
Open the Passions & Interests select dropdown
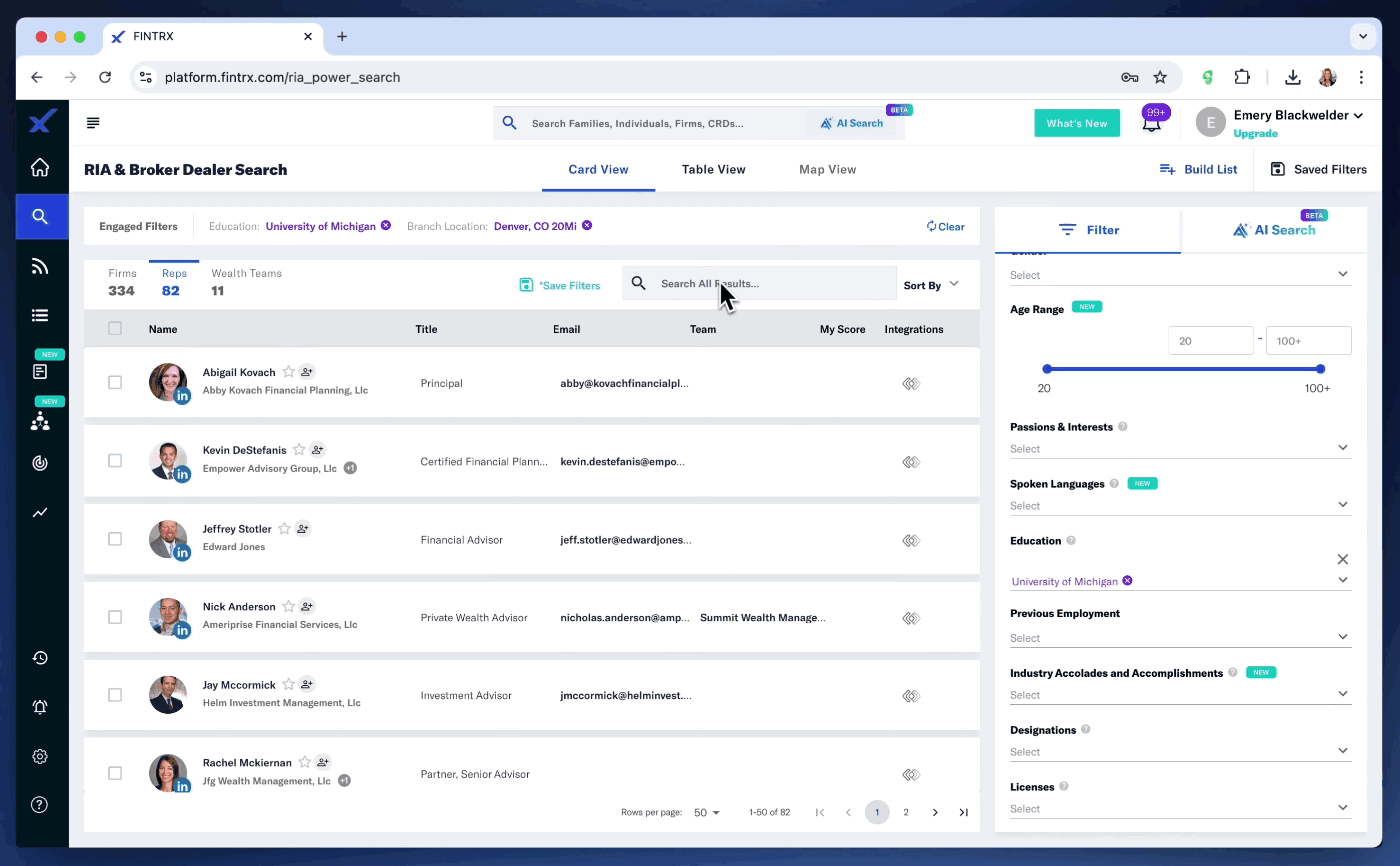point(1180,448)
